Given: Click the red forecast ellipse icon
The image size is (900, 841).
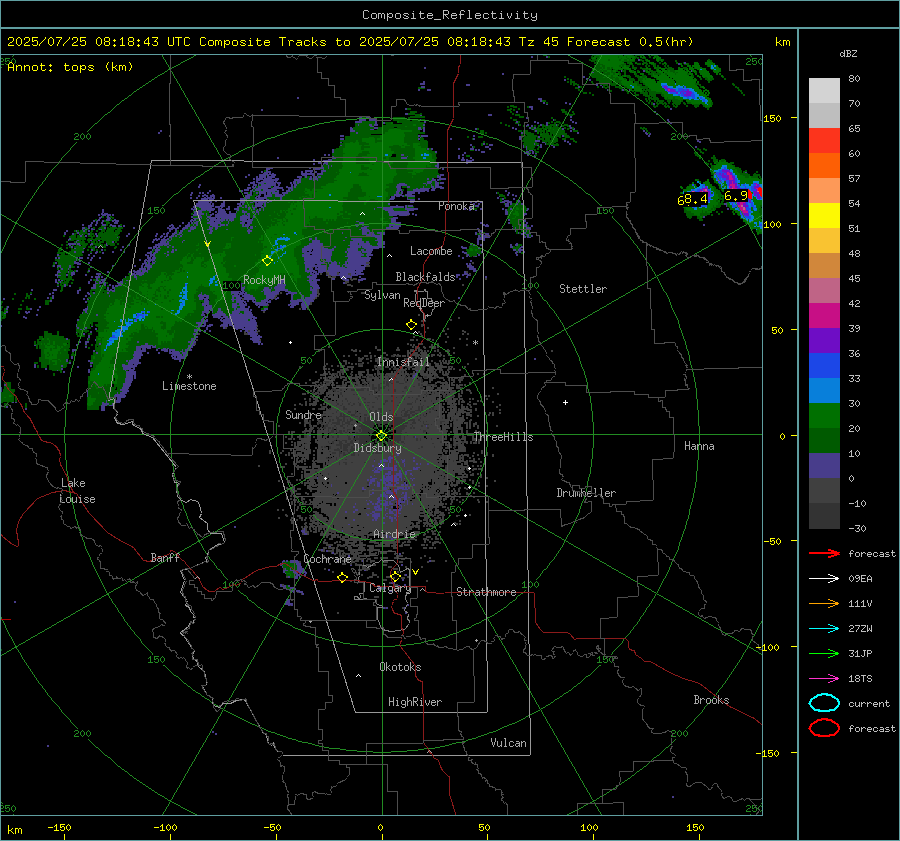Looking at the screenshot, I should point(824,728).
